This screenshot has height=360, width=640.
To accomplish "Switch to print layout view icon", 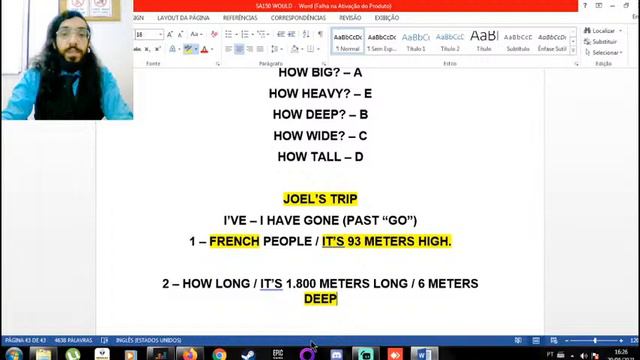I will (536, 340).
